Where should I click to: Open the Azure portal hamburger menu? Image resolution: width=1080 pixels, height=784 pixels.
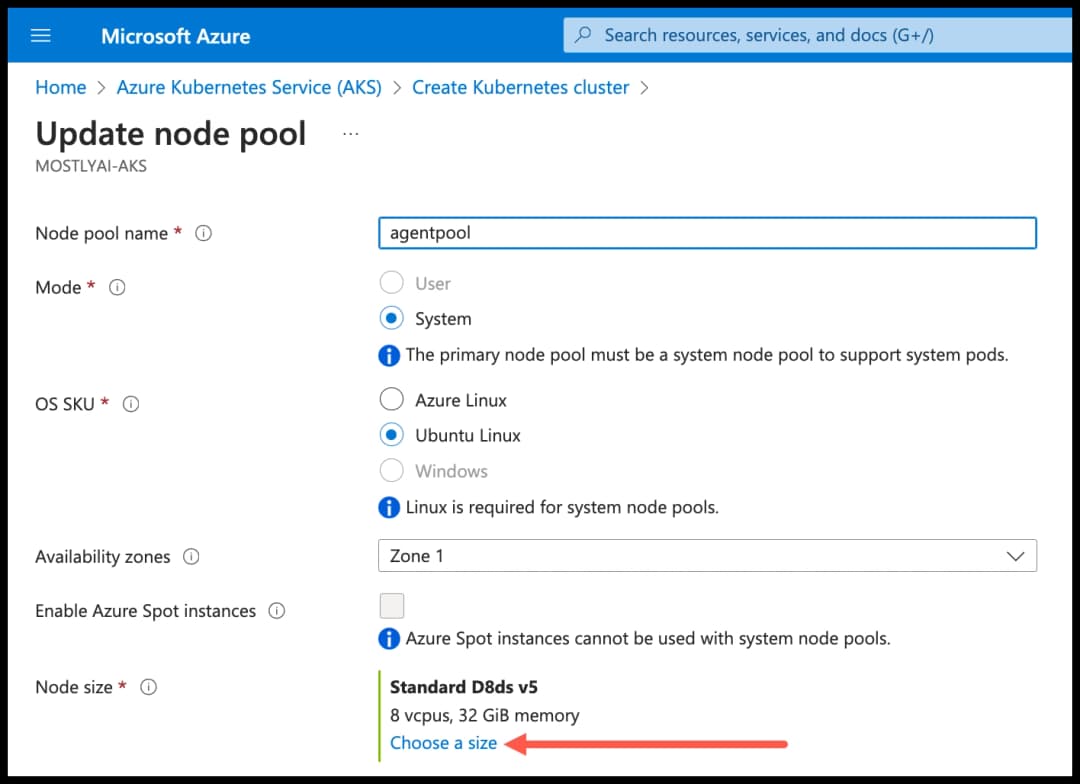click(x=40, y=34)
